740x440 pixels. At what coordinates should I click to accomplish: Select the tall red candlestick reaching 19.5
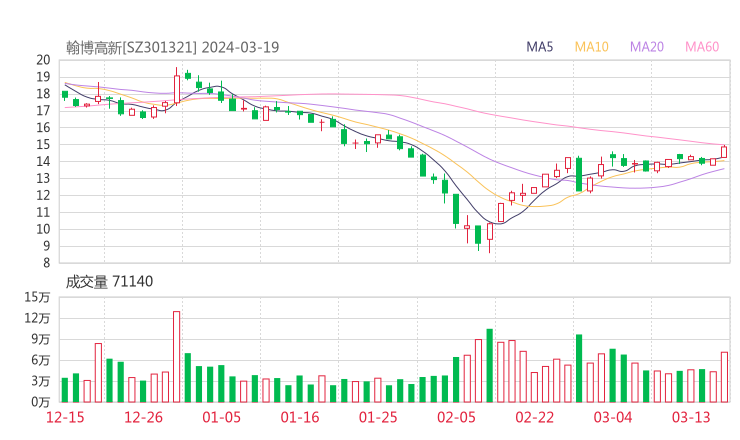pos(177,88)
